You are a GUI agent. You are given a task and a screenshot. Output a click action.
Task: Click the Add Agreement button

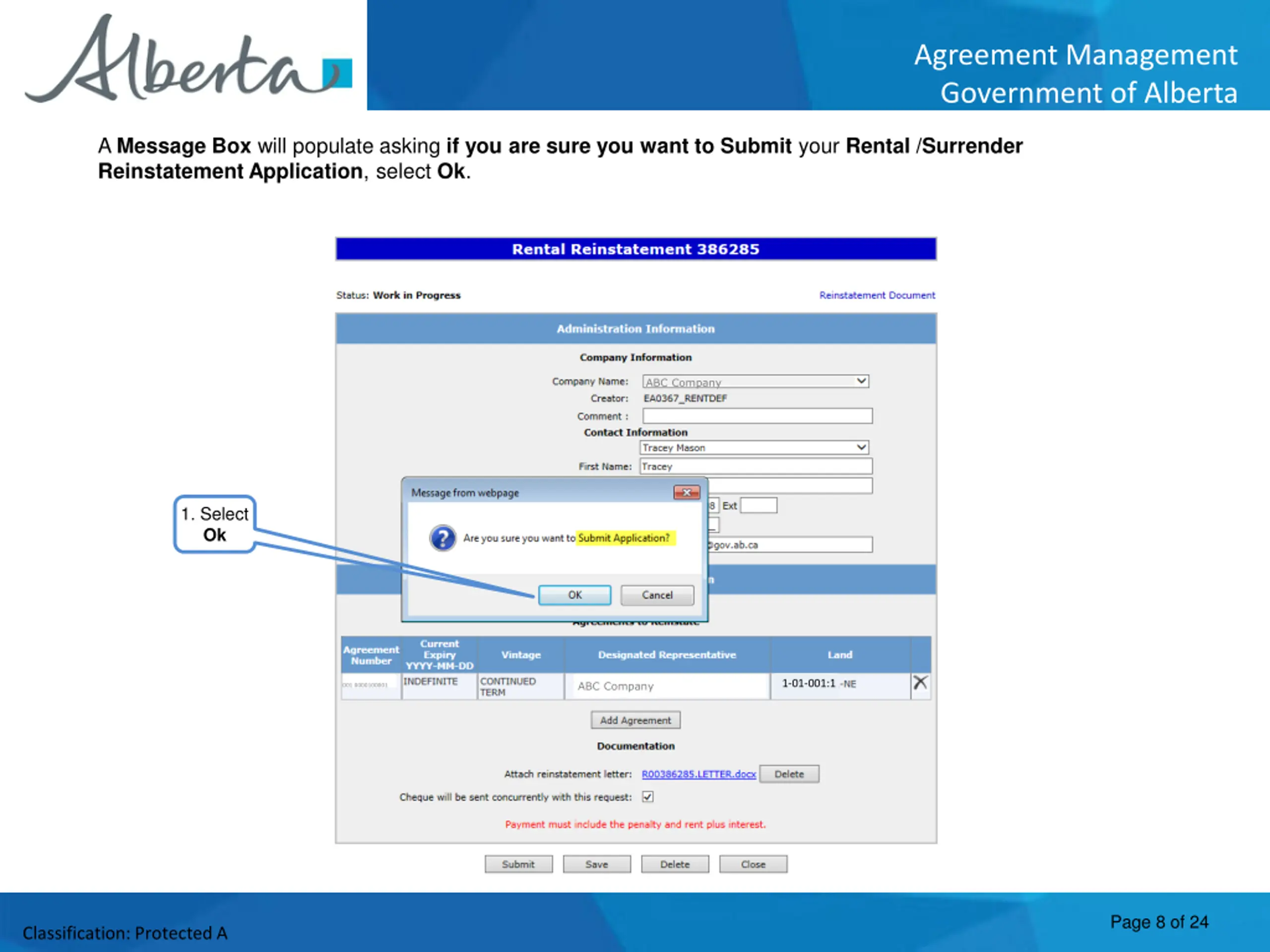(635, 720)
